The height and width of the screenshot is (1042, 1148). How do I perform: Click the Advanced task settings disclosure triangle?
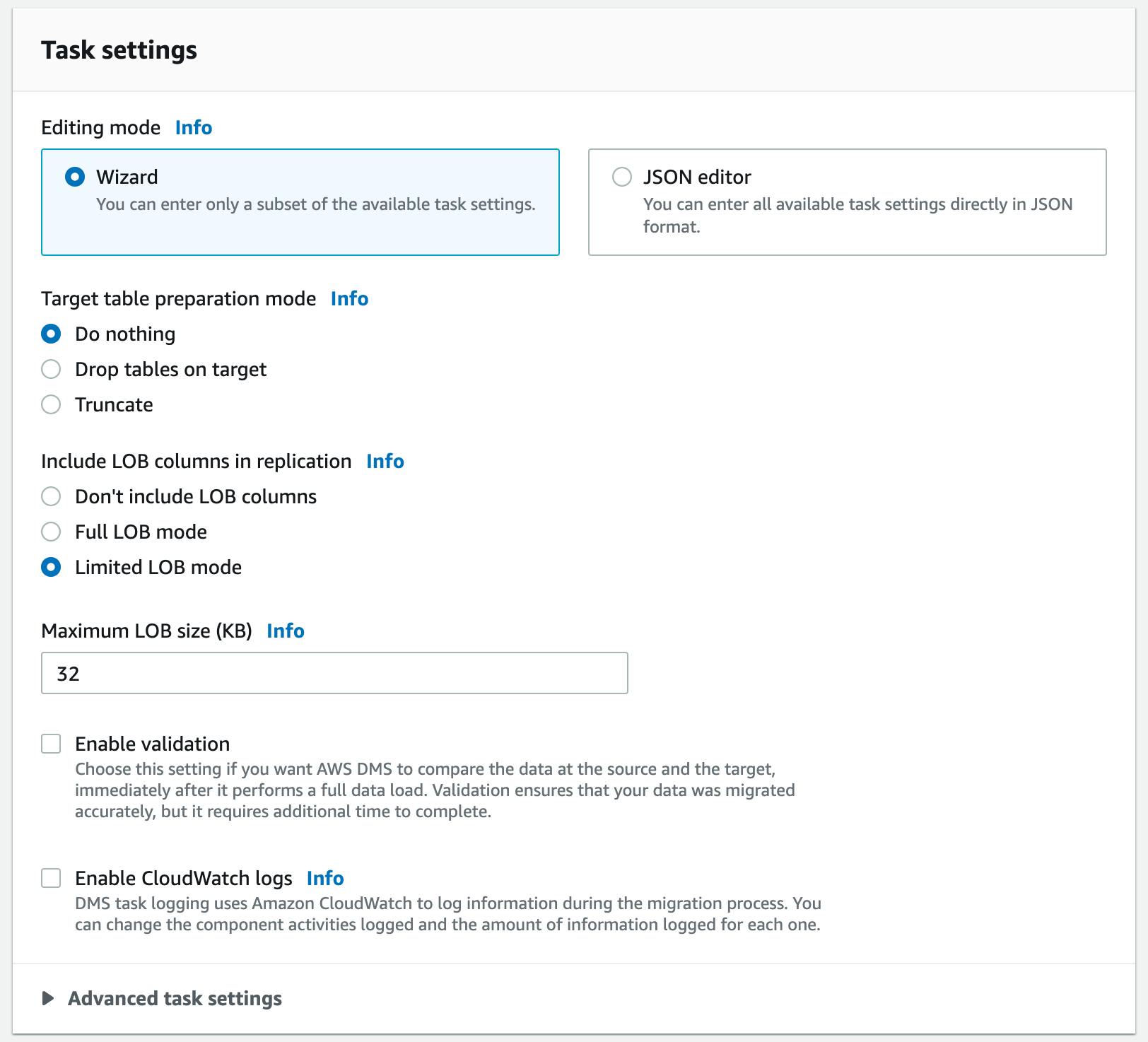pyautogui.click(x=48, y=998)
